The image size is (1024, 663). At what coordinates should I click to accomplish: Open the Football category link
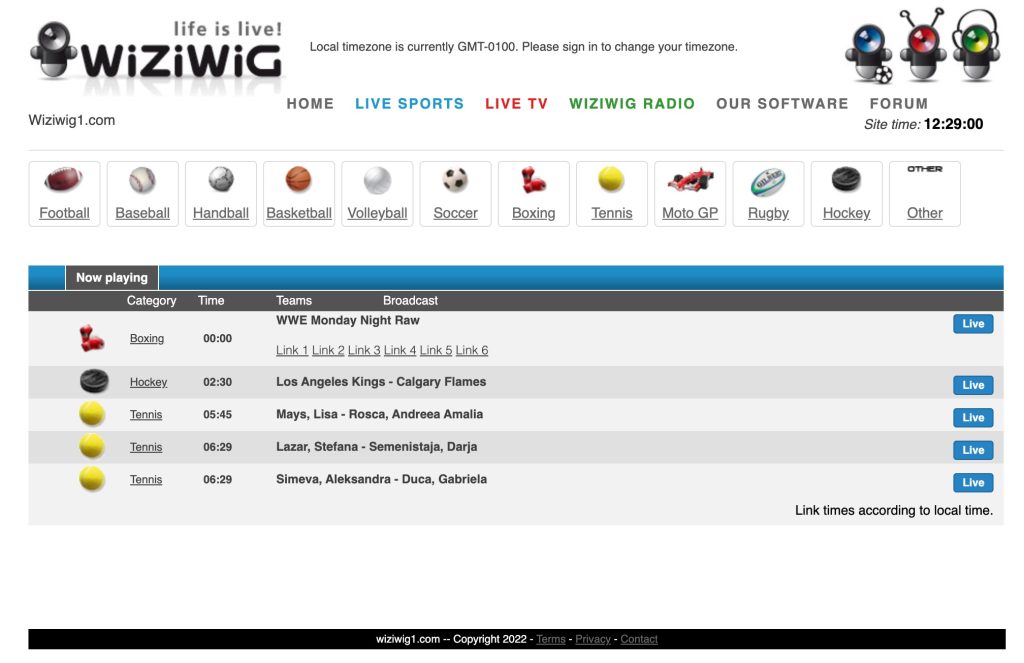pyautogui.click(x=64, y=213)
